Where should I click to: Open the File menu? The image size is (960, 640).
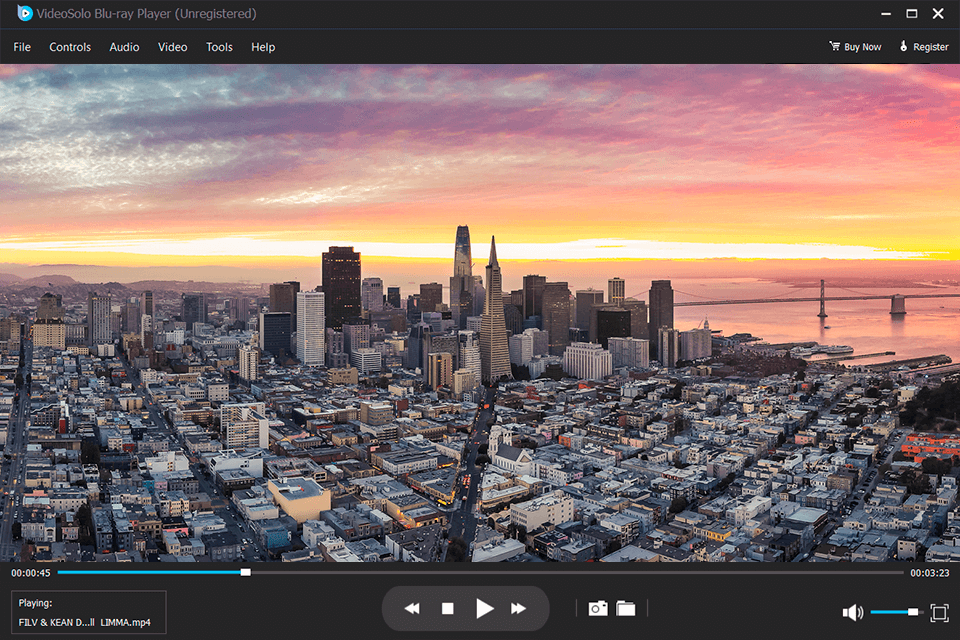click(x=21, y=46)
